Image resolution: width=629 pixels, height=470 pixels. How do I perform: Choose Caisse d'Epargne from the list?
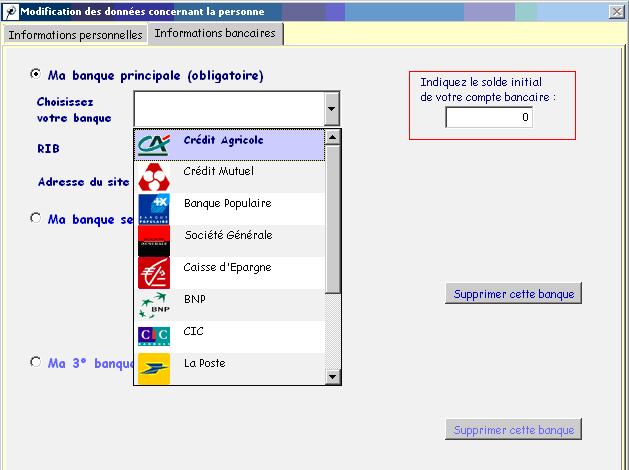(x=229, y=273)
